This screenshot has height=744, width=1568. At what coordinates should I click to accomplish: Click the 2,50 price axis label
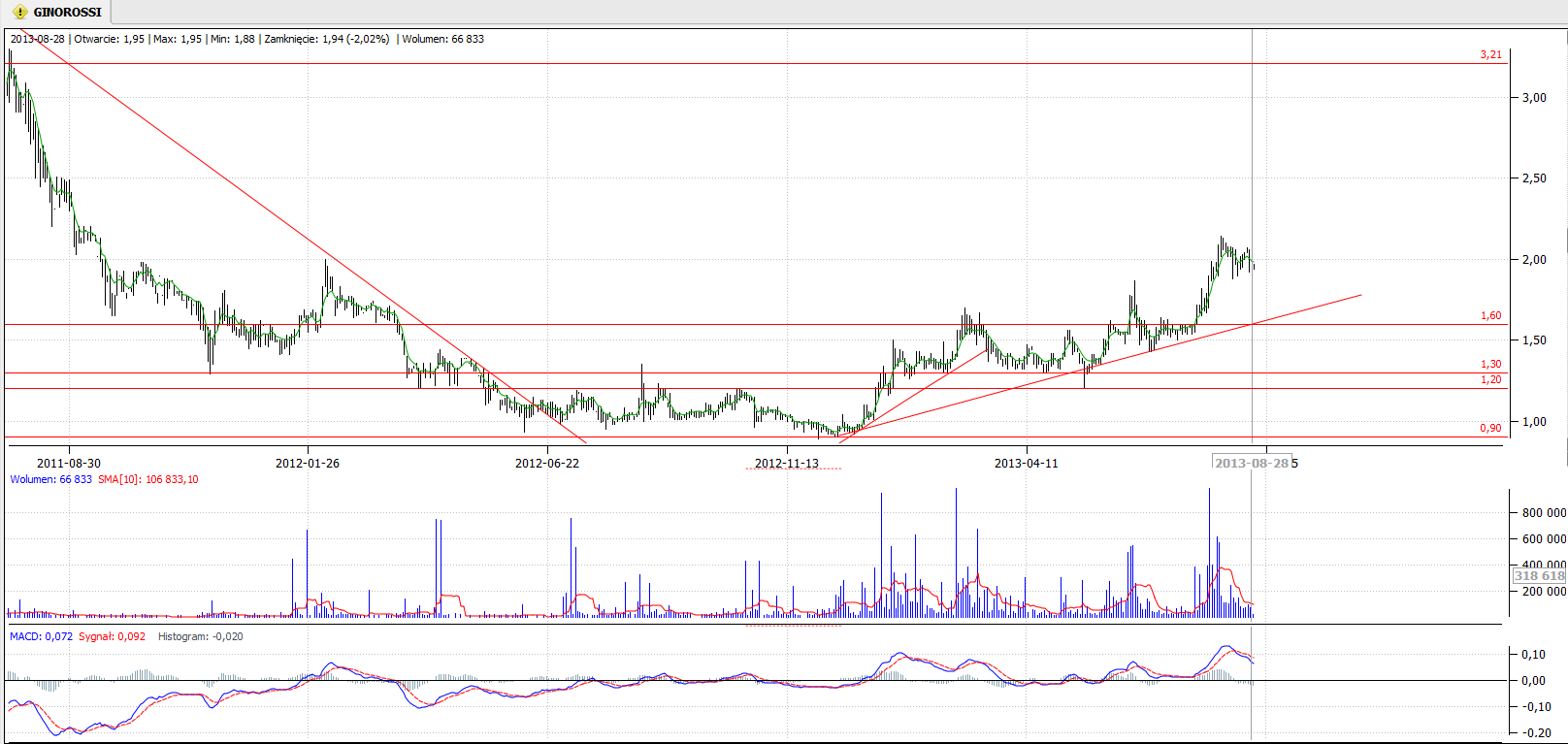[1534, 178]
